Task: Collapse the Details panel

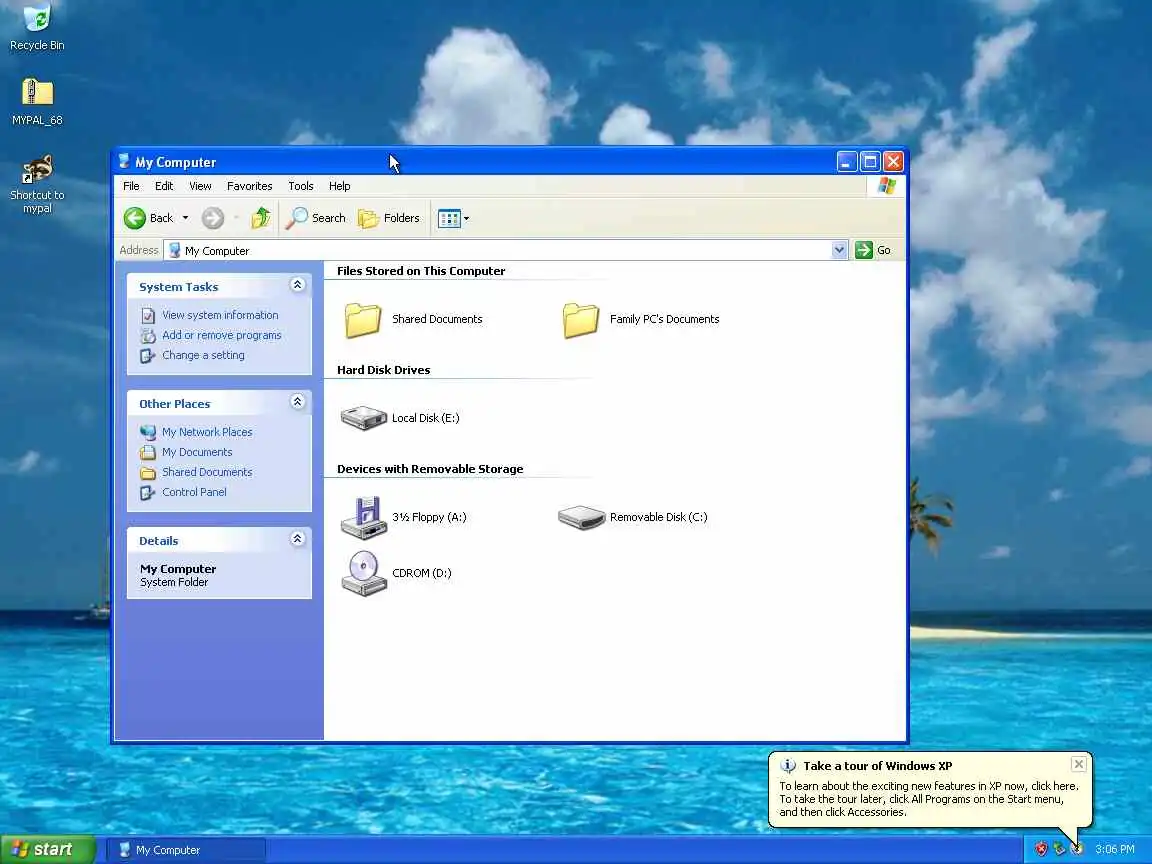Action: (x=298, y=539)
